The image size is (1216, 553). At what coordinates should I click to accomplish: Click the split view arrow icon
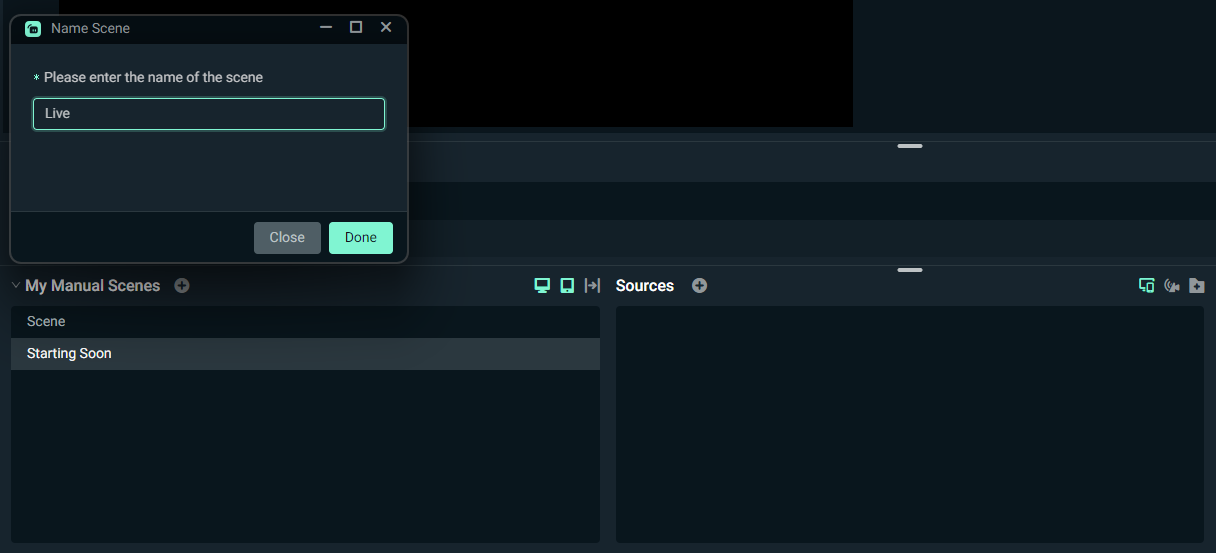point(592,286)
